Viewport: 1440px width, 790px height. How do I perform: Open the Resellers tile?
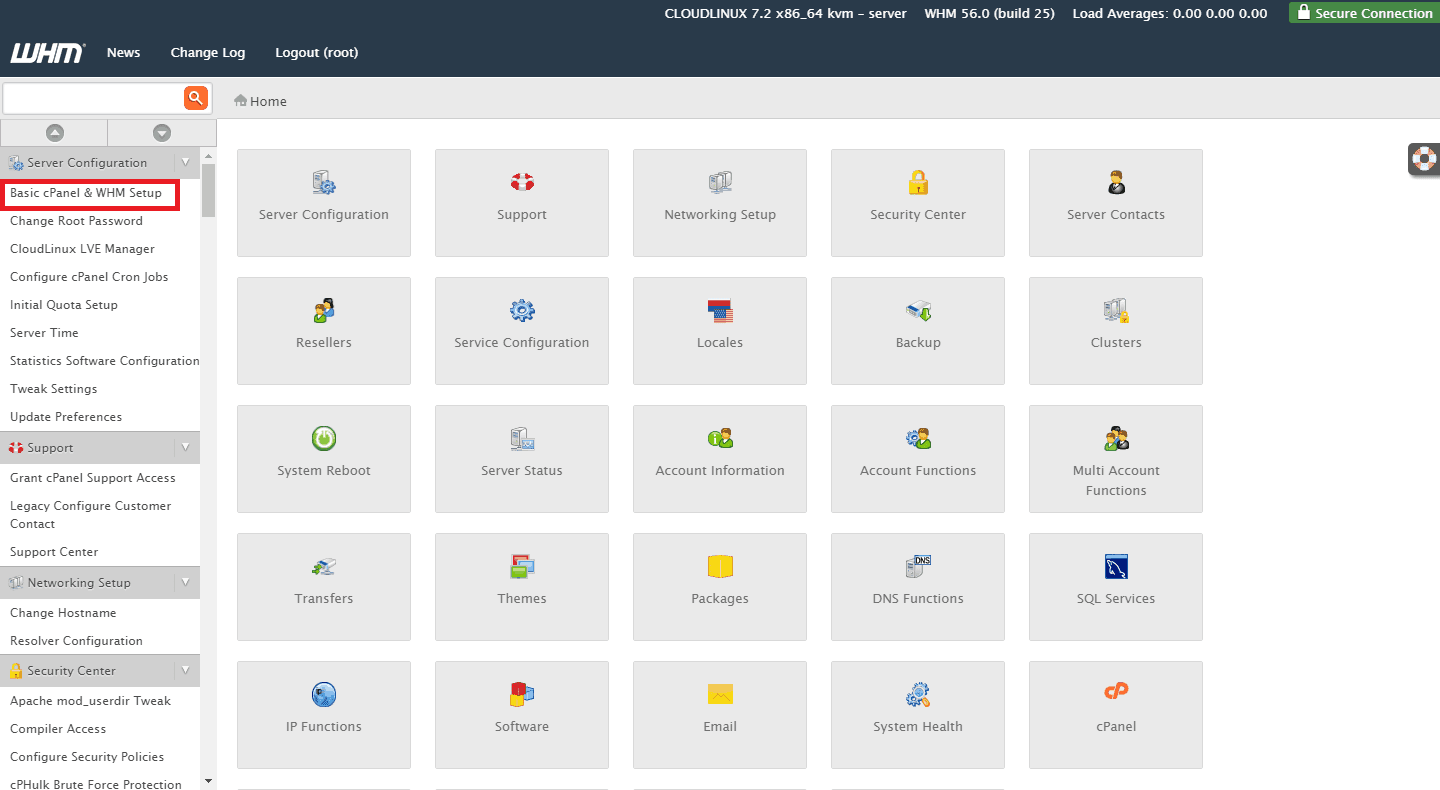pos(324,331)
